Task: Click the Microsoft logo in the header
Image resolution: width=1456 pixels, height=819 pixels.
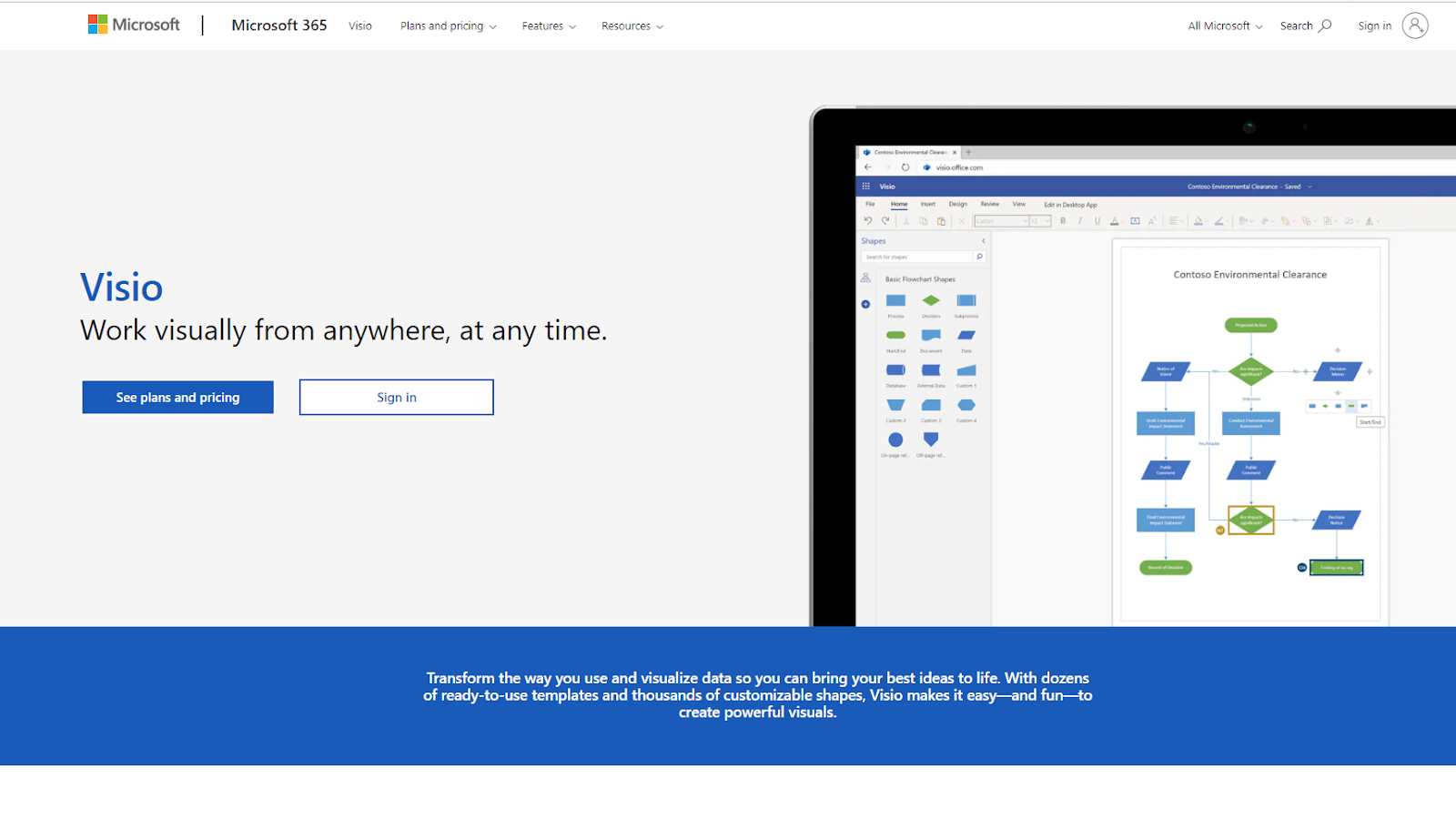Action: [134, 25]
